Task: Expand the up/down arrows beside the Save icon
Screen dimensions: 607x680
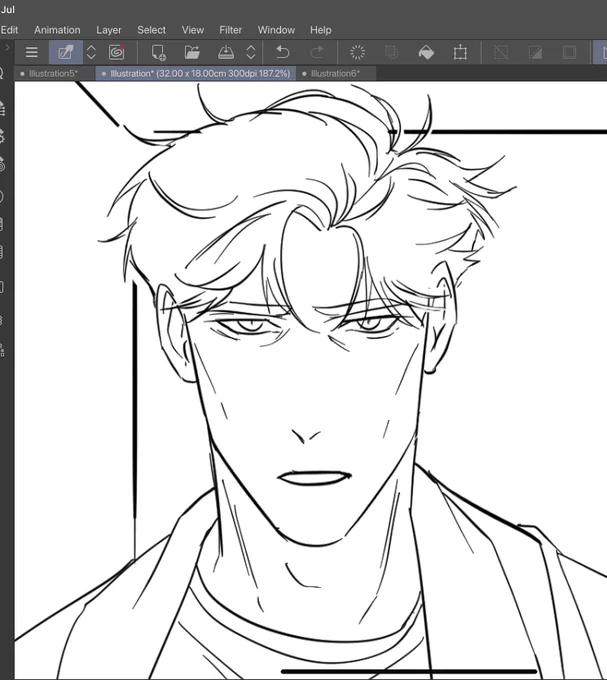Action: [251, 52]
